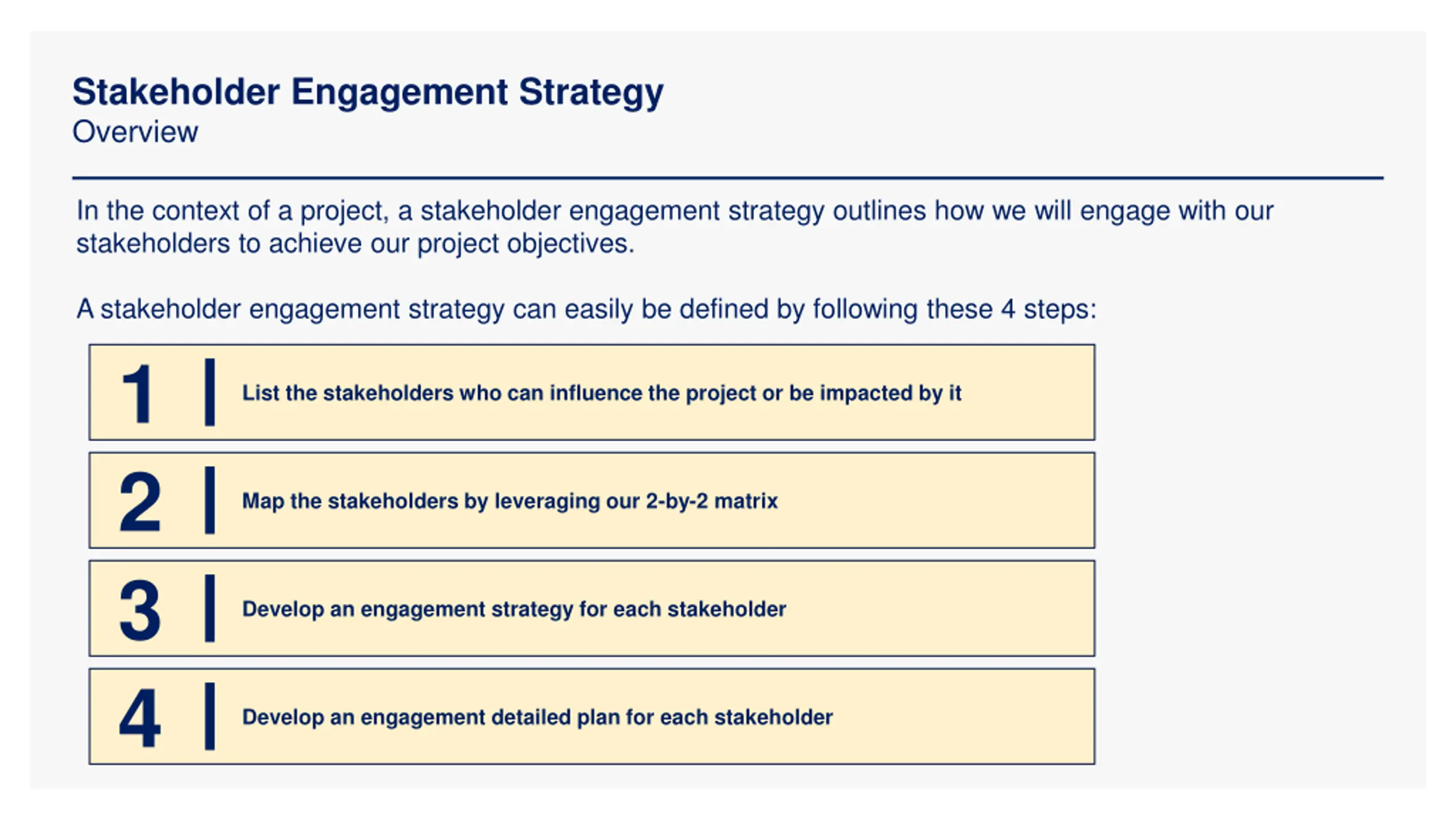
Task: Click the vertical bar beside number 4
Action: point(210,716)
